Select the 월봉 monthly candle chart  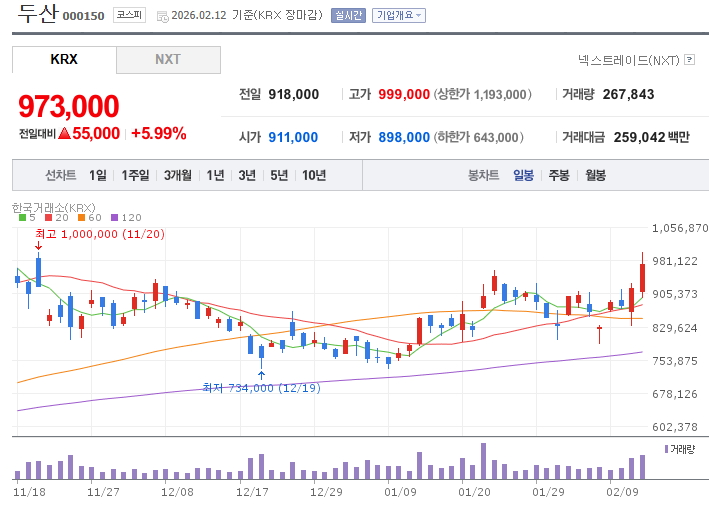pyautogui.click(x=596, y=175)
